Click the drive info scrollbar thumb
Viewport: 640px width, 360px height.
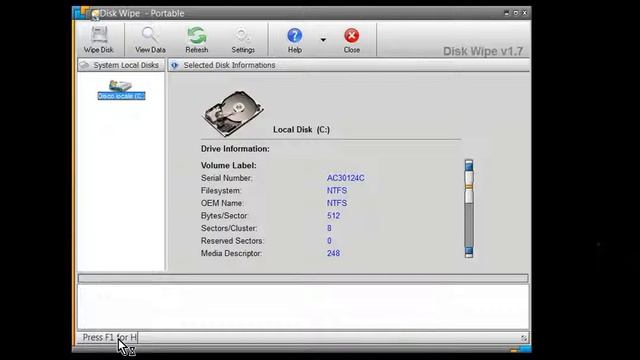click(x=469, y=187)
